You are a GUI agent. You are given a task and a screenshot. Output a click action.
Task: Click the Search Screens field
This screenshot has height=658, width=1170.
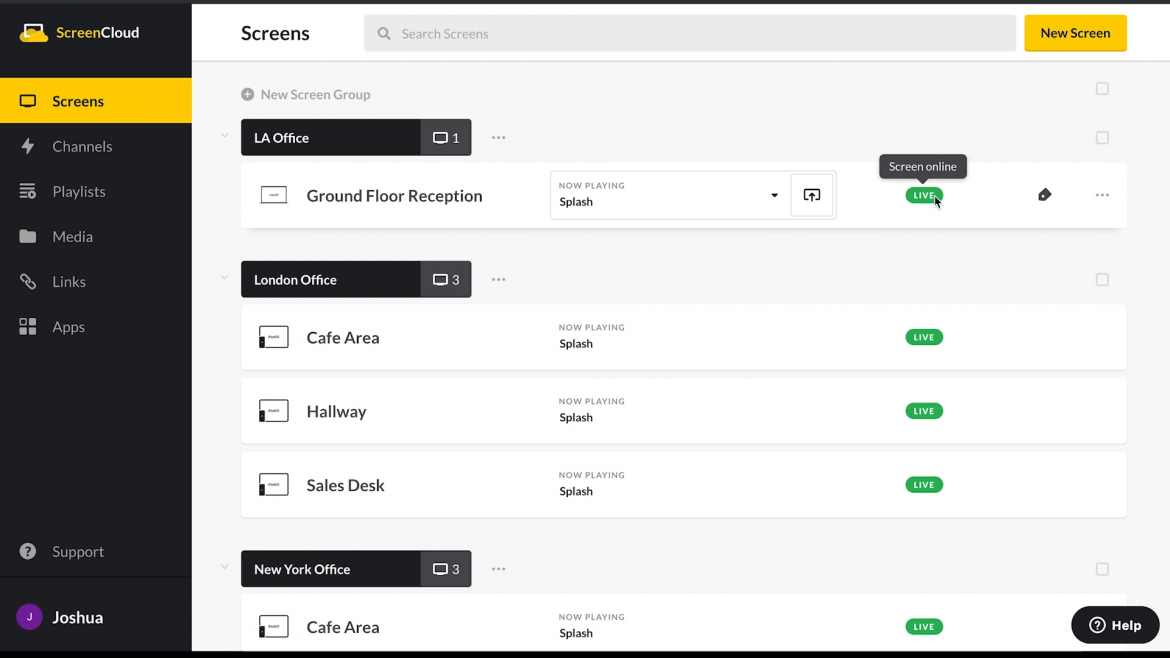[x=689, y=33]
